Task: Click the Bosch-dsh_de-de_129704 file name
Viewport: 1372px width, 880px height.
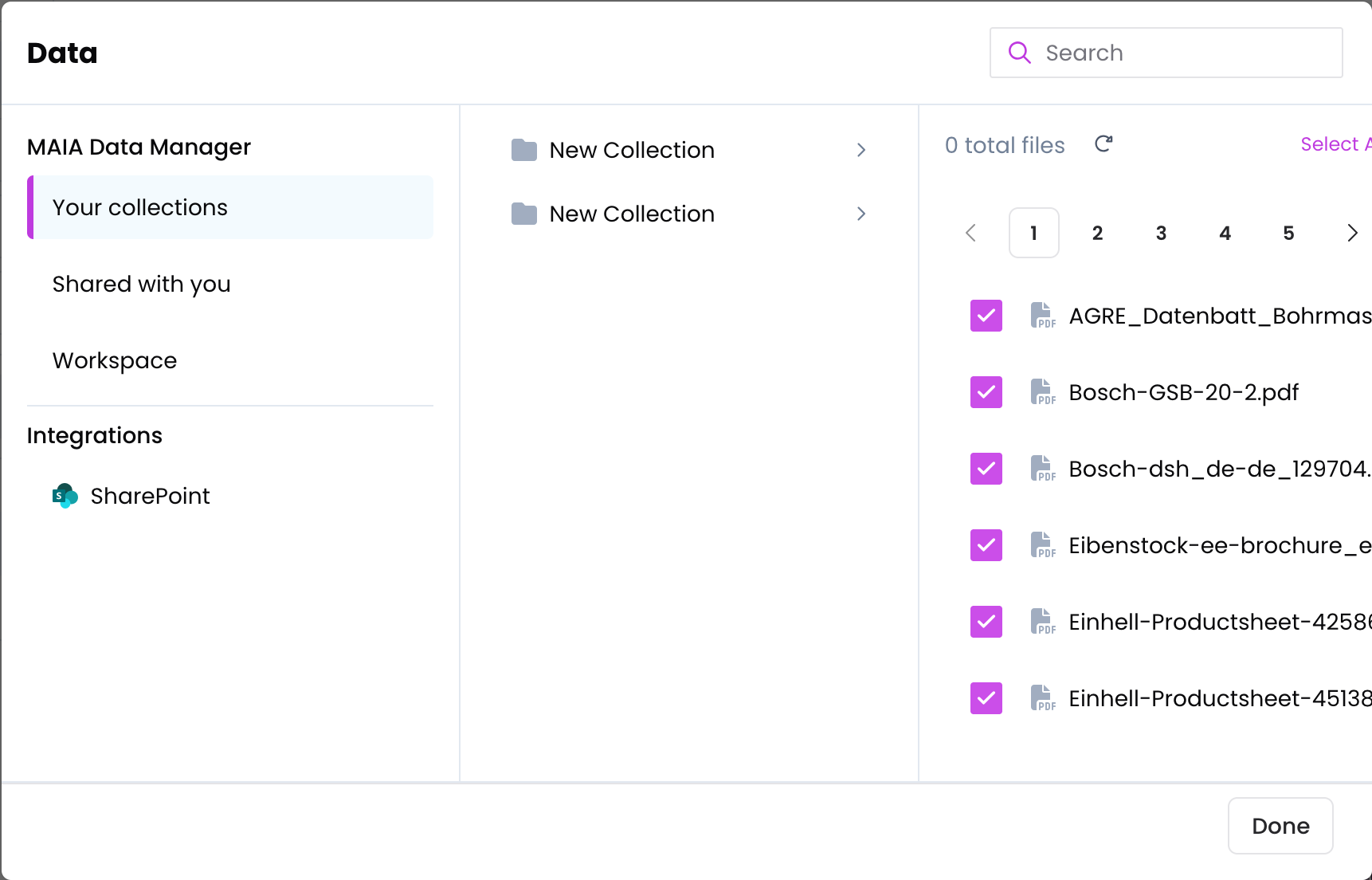Action: click(x=1220, y=469)
